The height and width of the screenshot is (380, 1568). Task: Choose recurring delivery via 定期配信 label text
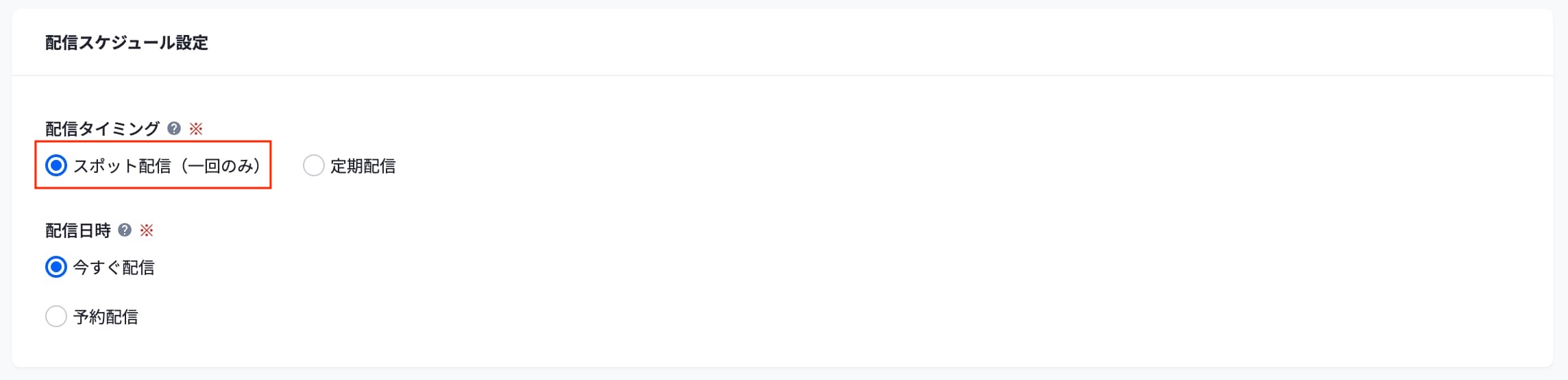point(363,166)
